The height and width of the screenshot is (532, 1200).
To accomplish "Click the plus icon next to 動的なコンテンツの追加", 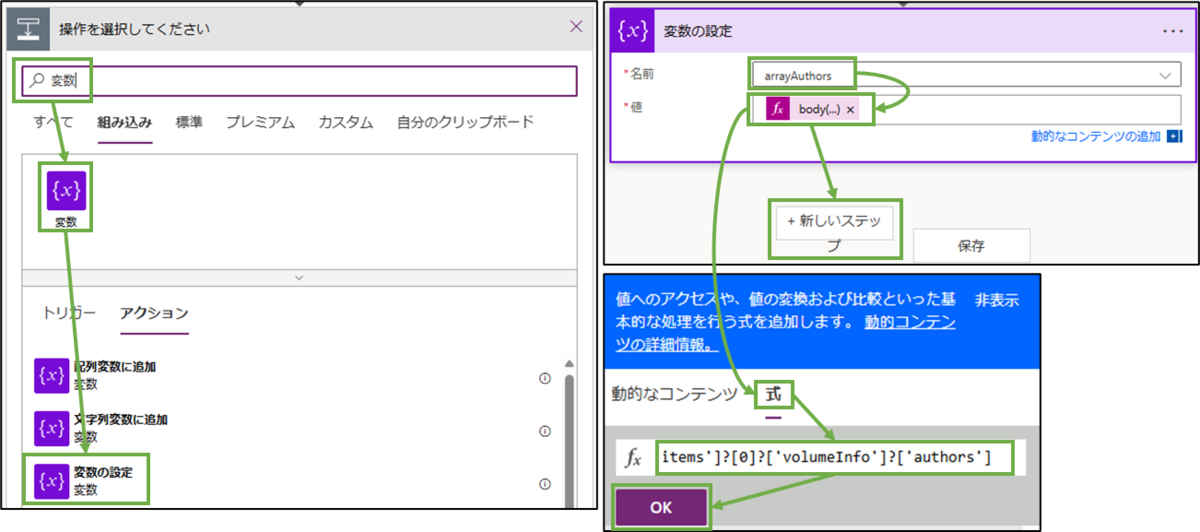I will point(1174,137).
